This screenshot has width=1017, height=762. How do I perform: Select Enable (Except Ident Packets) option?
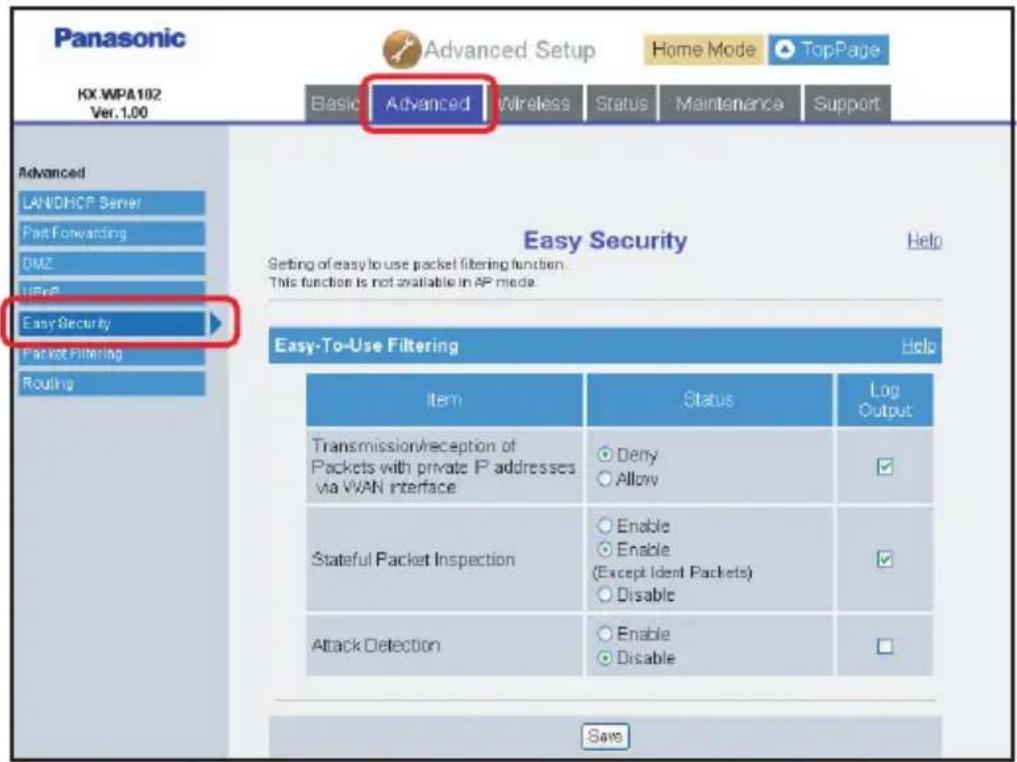coord(604,549)
